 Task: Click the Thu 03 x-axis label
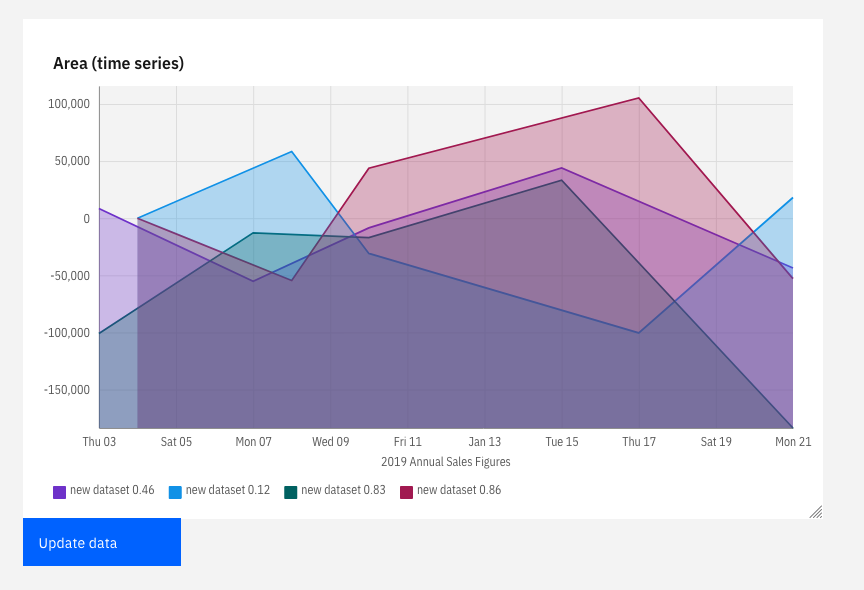(x=99, y=442)
